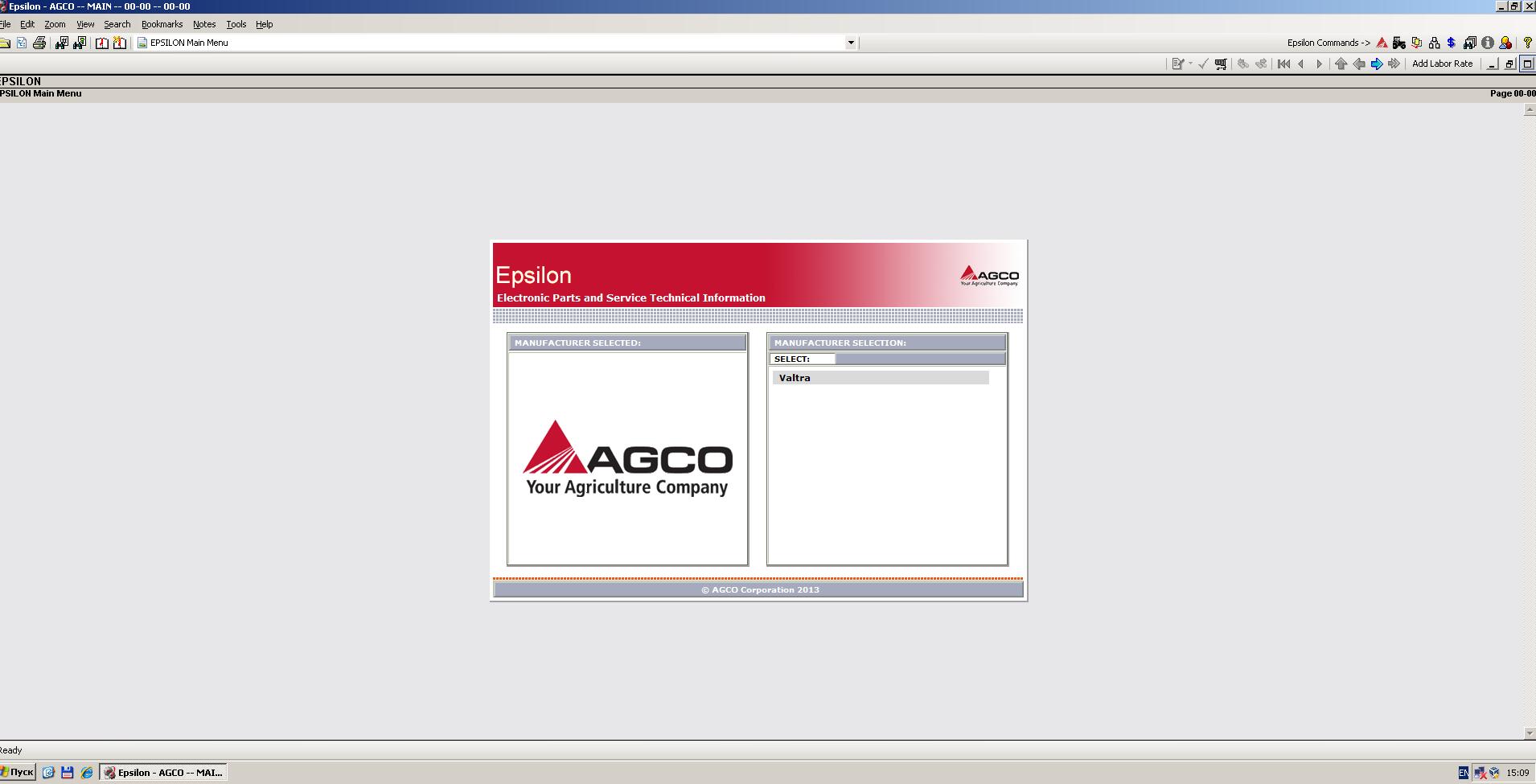This screenshot has width=1536, height=784.
Task: Click red AGCO triangle command icon
Action: (1382, 43)
